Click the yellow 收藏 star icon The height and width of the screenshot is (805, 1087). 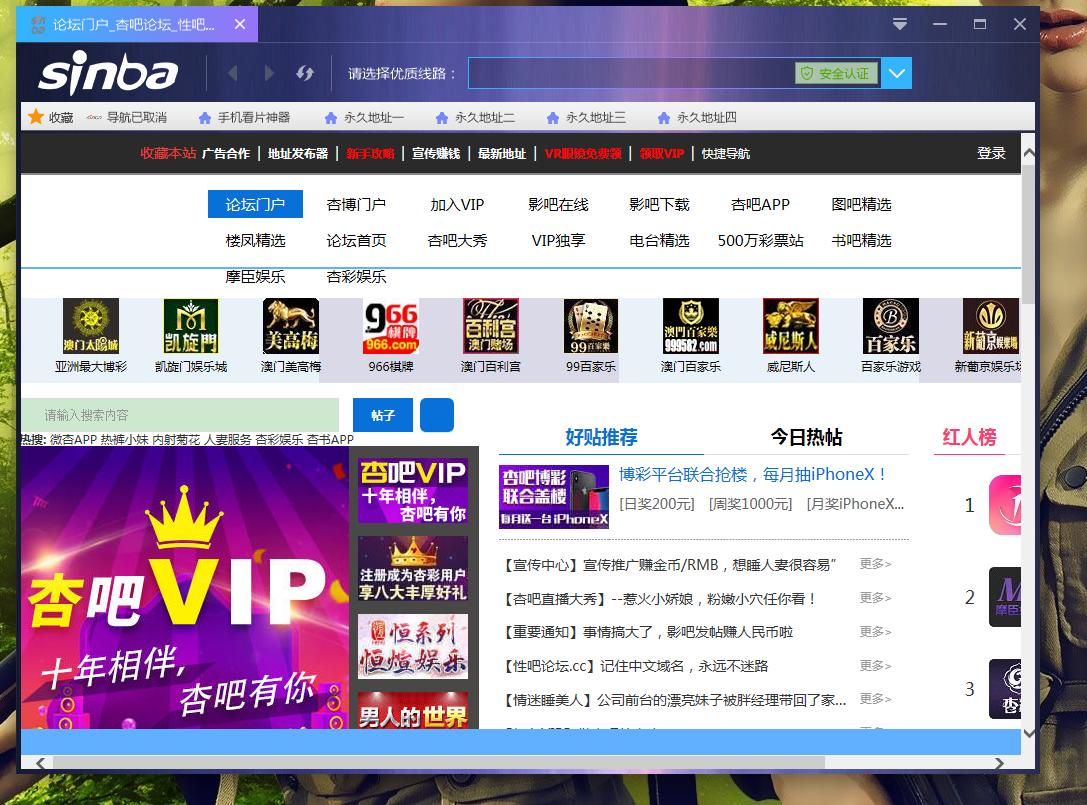pyautogui.click(x=37, y=117)
